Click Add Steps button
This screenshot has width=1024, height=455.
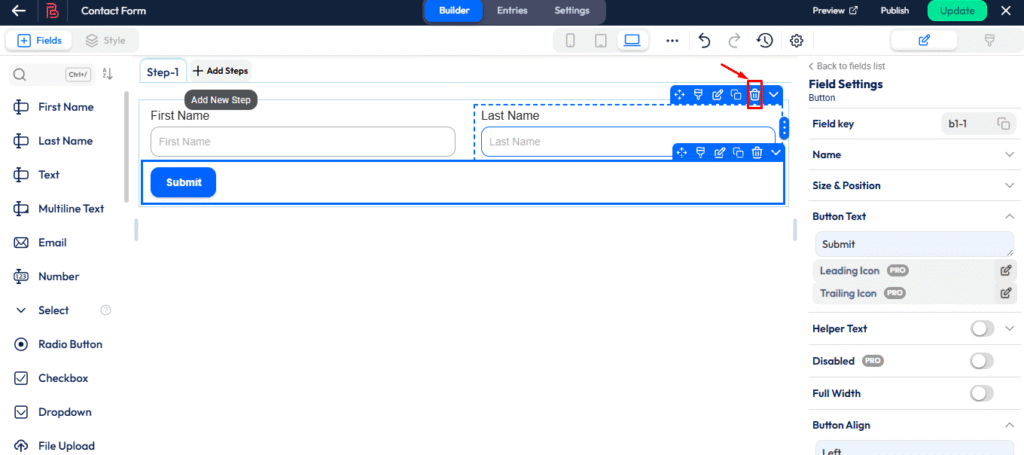[220, 71]
